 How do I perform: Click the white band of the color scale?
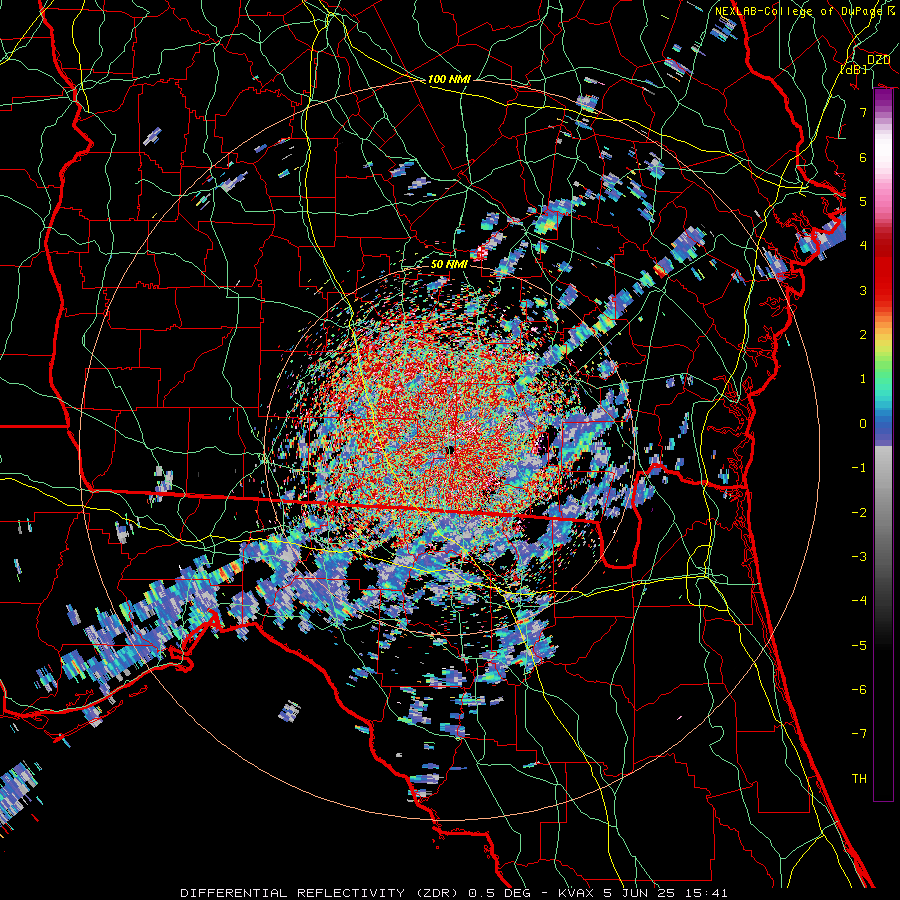tap(883, 150)
